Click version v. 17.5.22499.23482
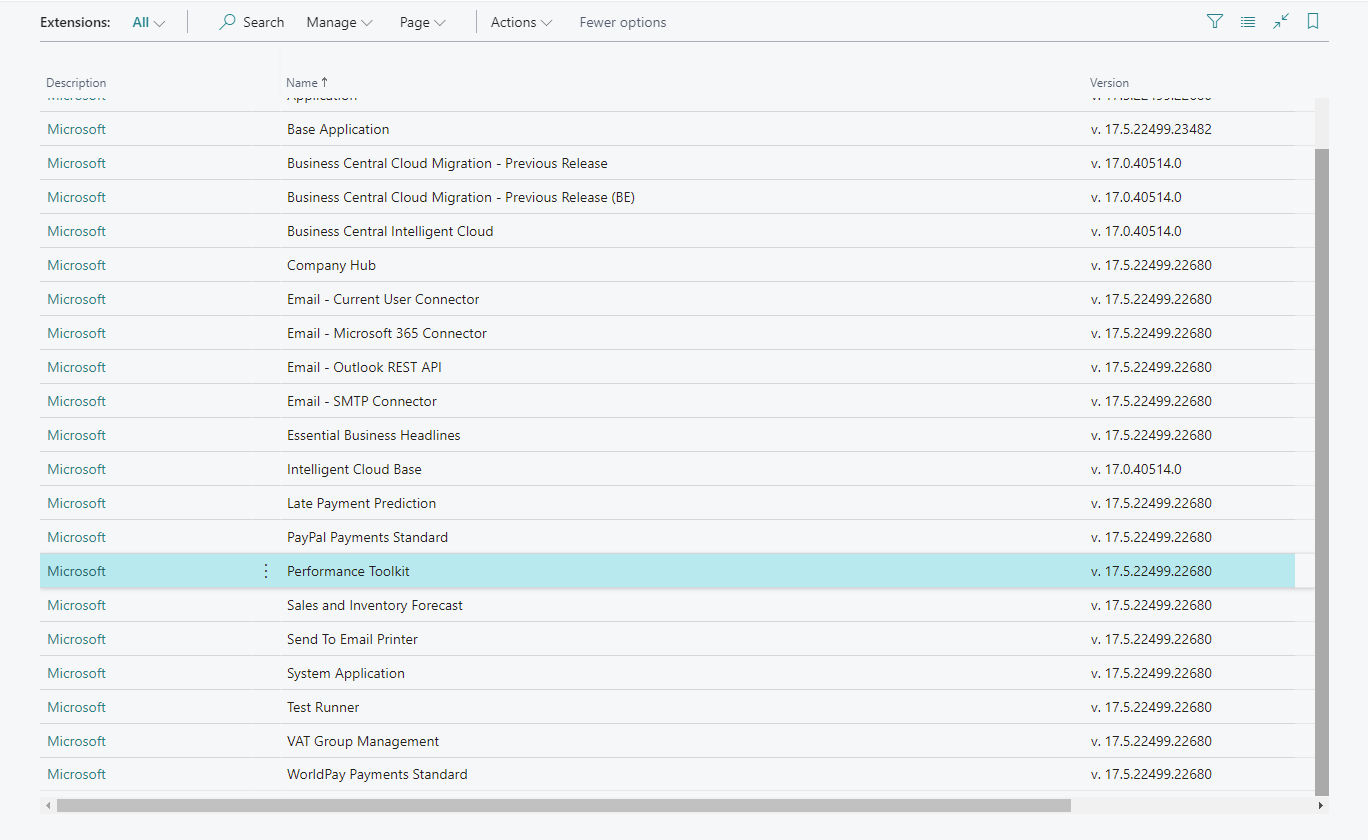The image size is (1368, 840). (1151, 129)
